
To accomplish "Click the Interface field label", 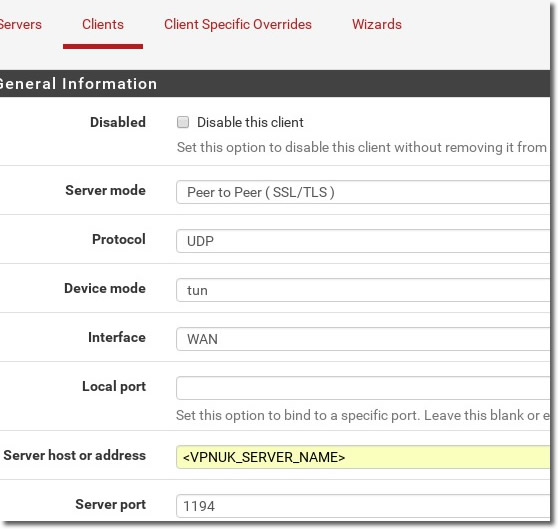I will (117, 337).
